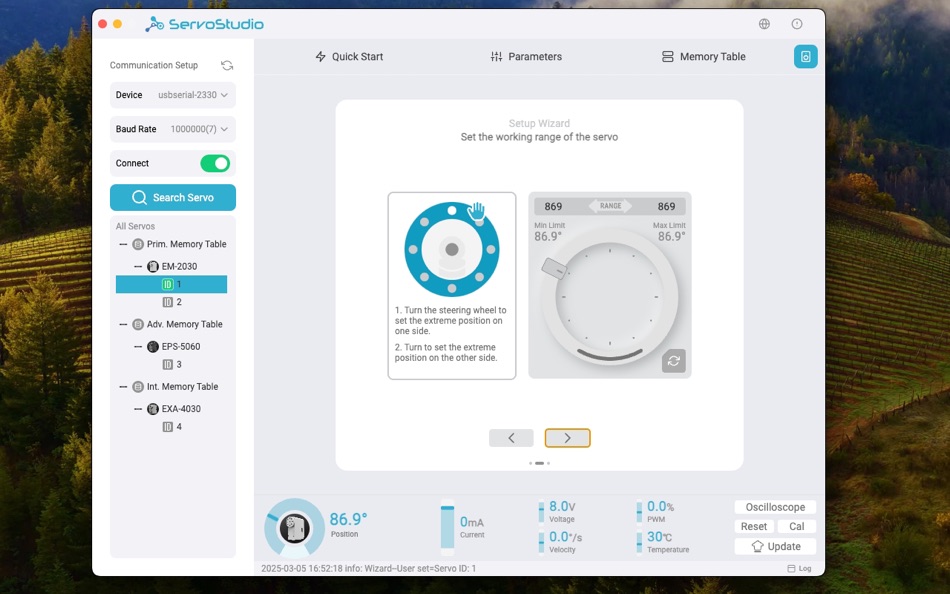Click the Int. Memory Table group icon
Viewport: 950px width, 594px height.
coord(138,387)
